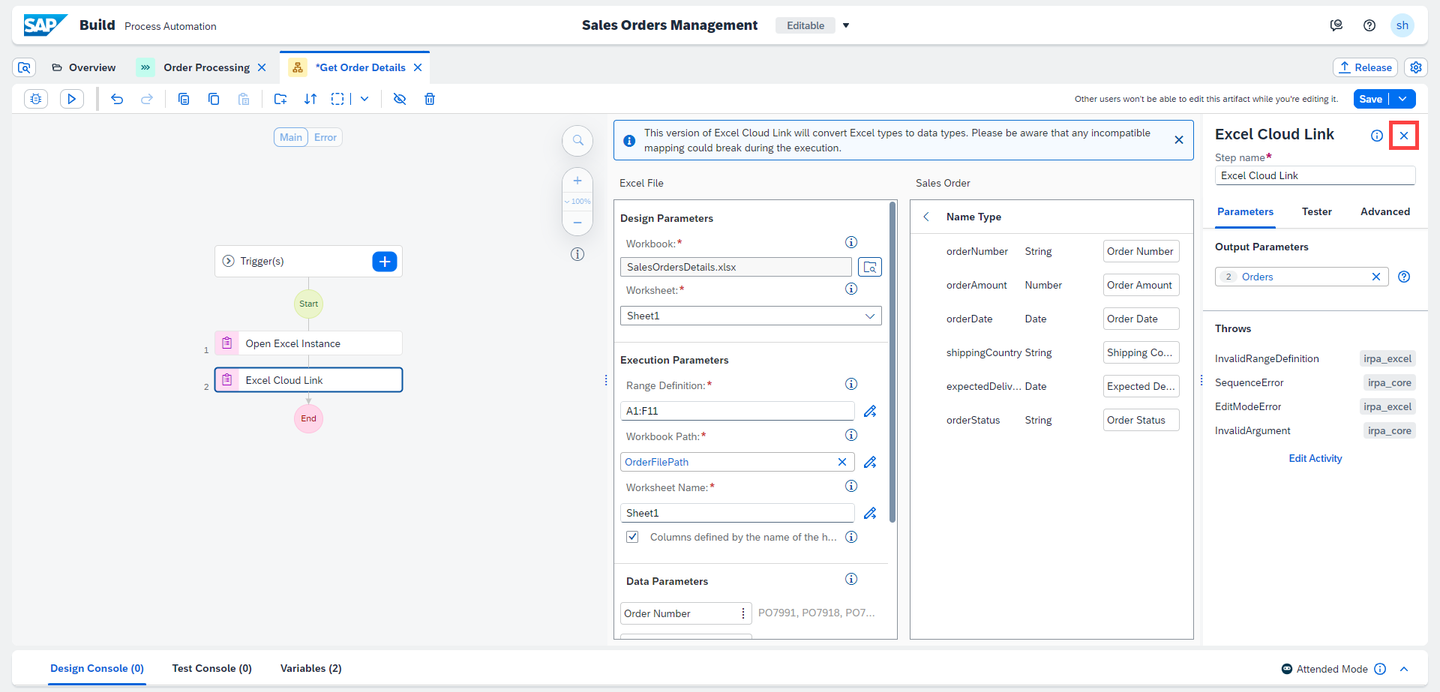Edit Range Definition expression pencil icon
Screen dimensions: 1440x692
click(870, 411)
